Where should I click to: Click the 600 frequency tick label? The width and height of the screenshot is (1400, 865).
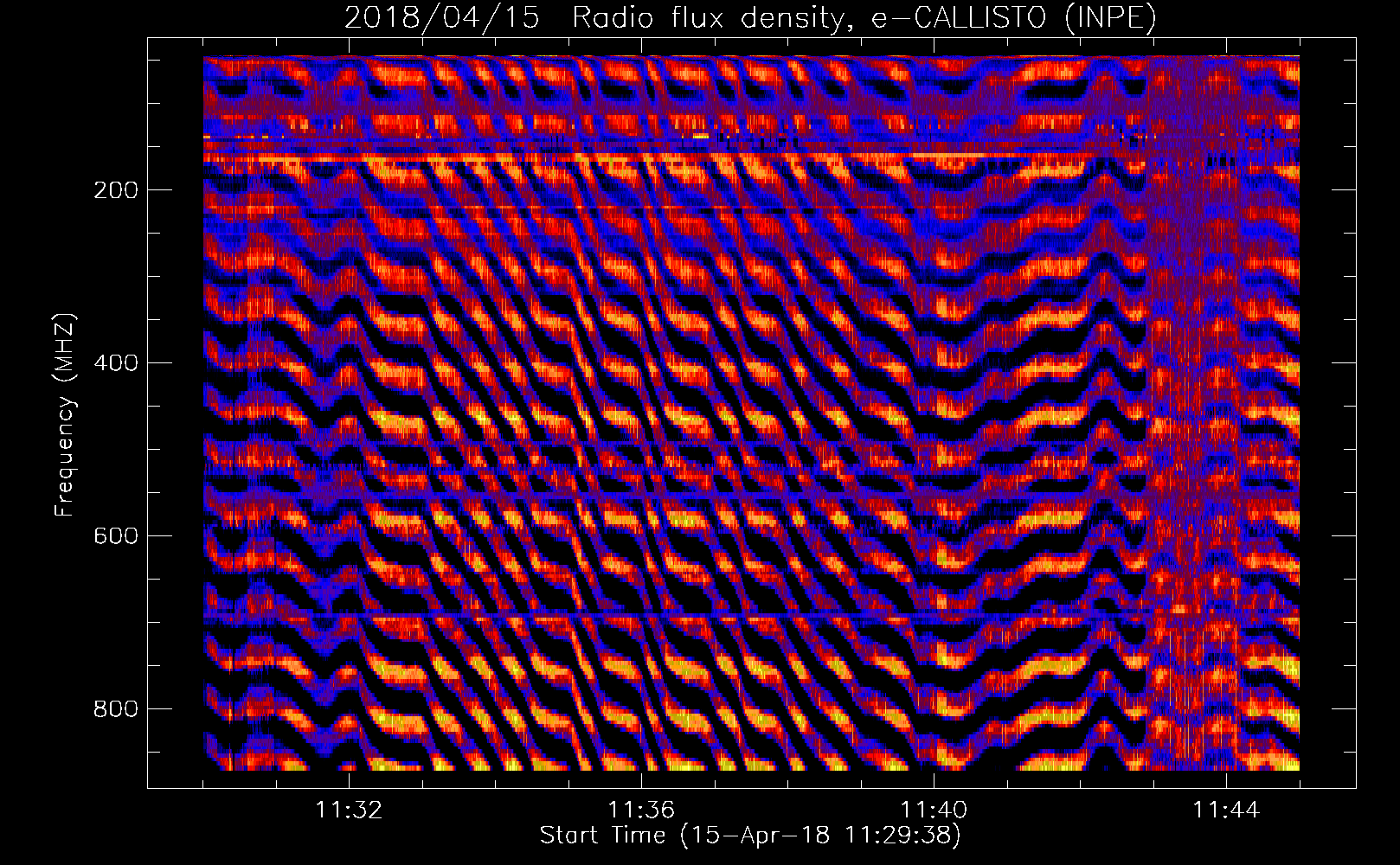click(x=116, y=536)
